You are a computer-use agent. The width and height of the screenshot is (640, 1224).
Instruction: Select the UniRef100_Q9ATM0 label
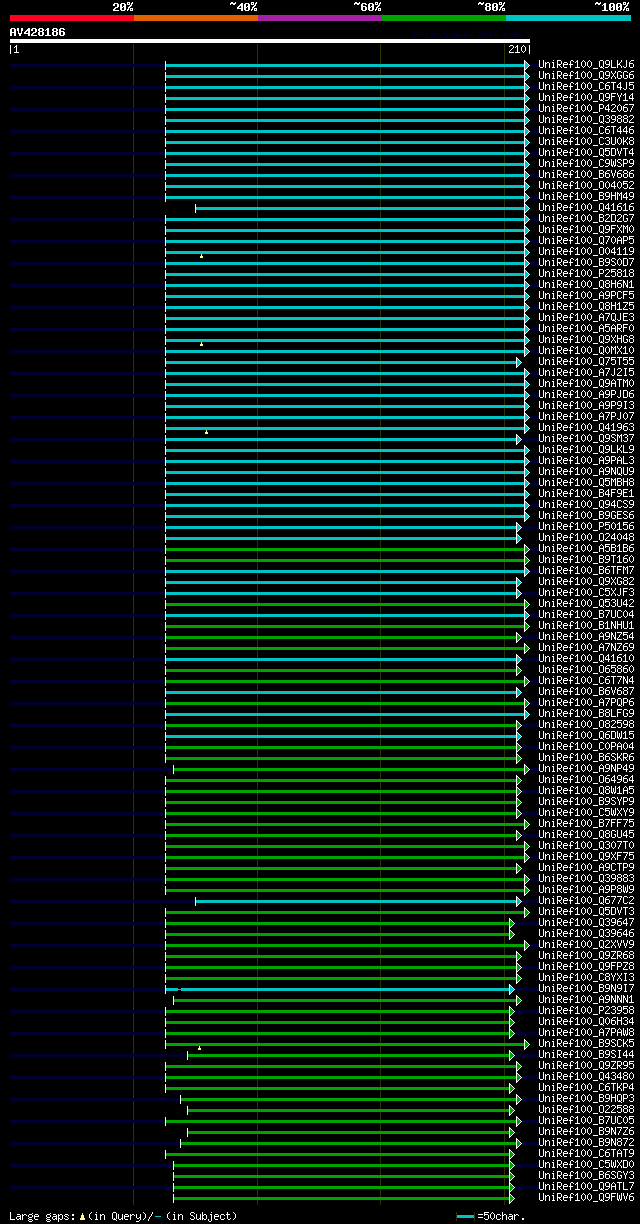click(586, 384)
